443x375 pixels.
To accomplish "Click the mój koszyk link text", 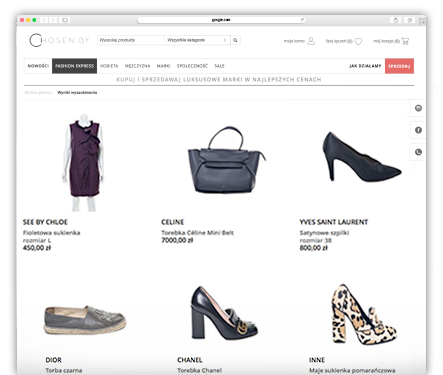I will point(386,41).
